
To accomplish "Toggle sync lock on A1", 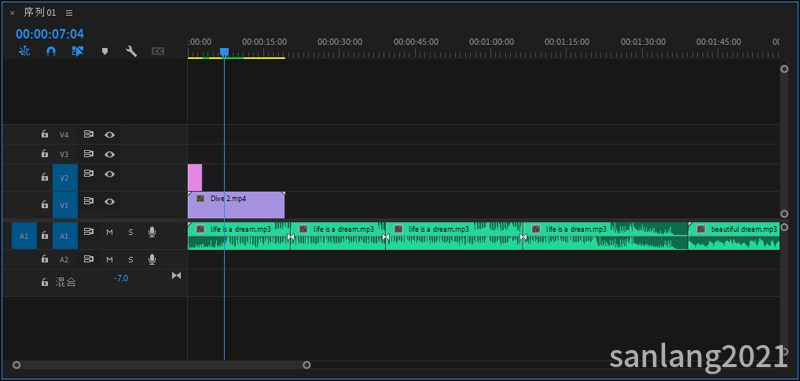I will pyautogui.click(x=89, y=232).
